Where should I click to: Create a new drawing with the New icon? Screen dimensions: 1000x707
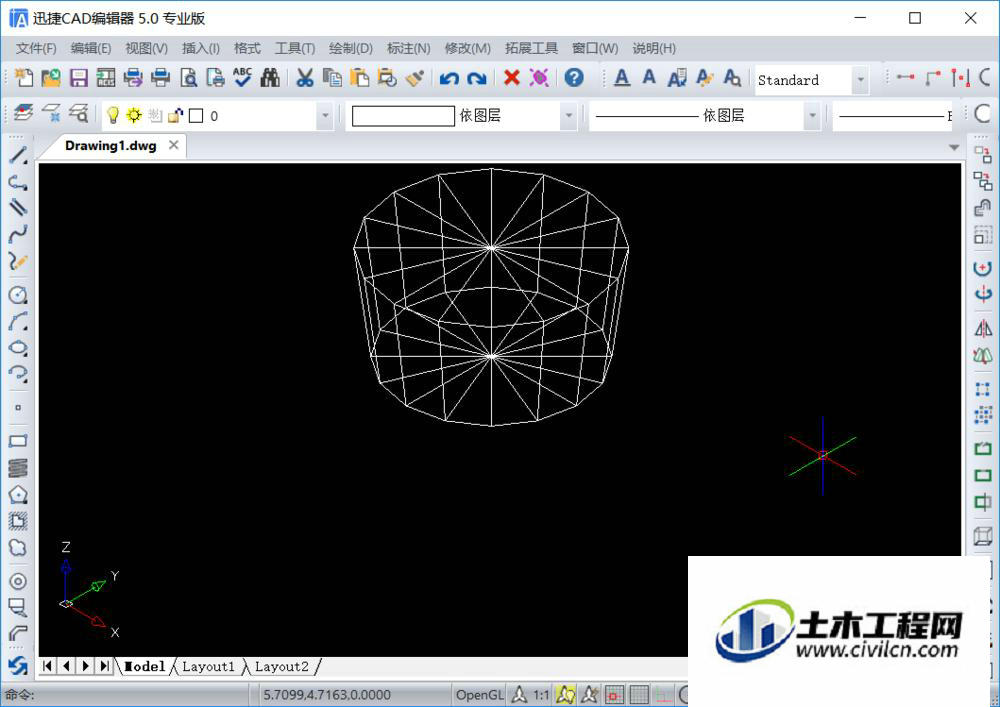tap(24, 78)
